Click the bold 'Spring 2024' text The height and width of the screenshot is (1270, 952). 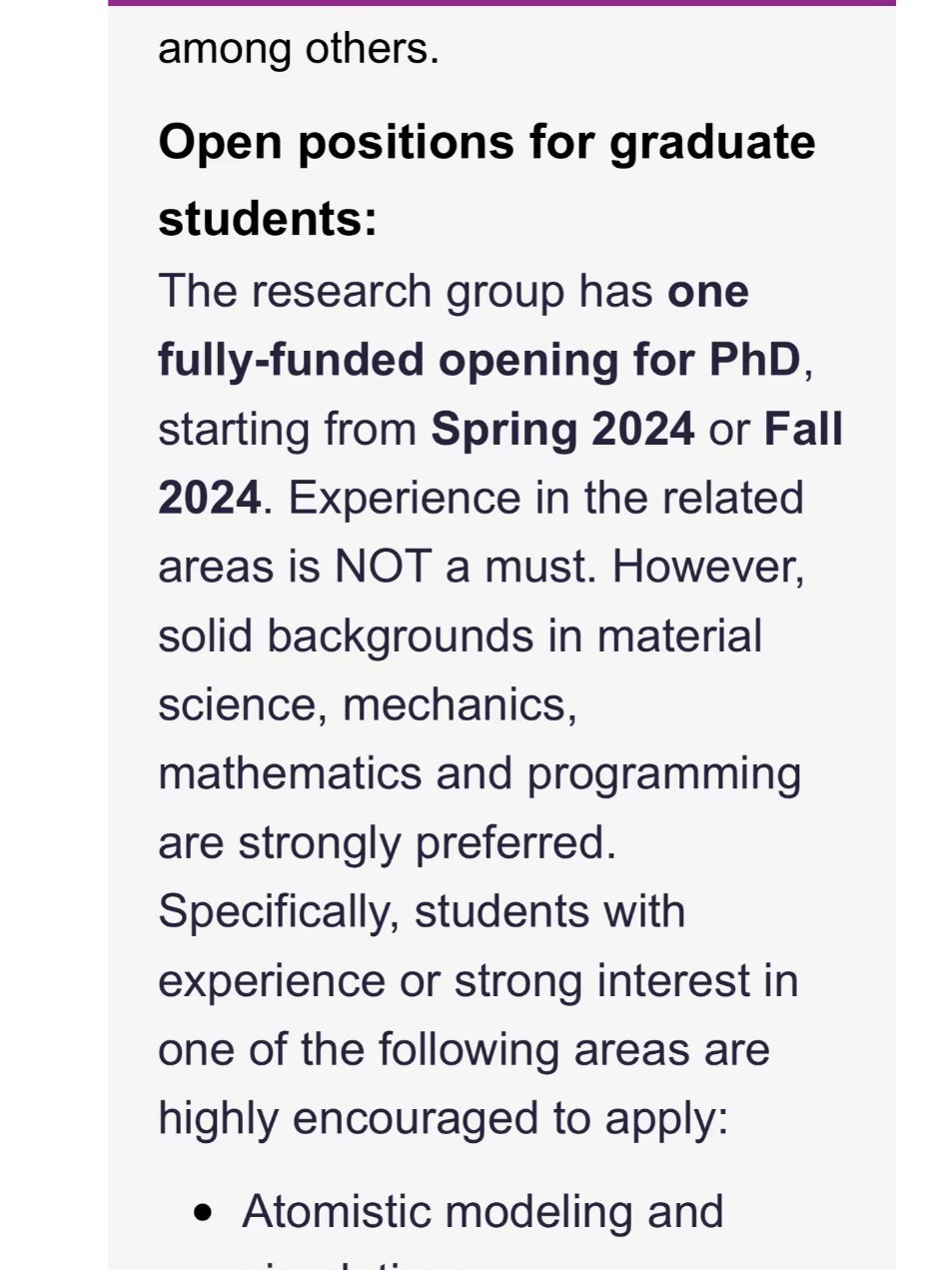pyautogui.click(x=562, y=429)
